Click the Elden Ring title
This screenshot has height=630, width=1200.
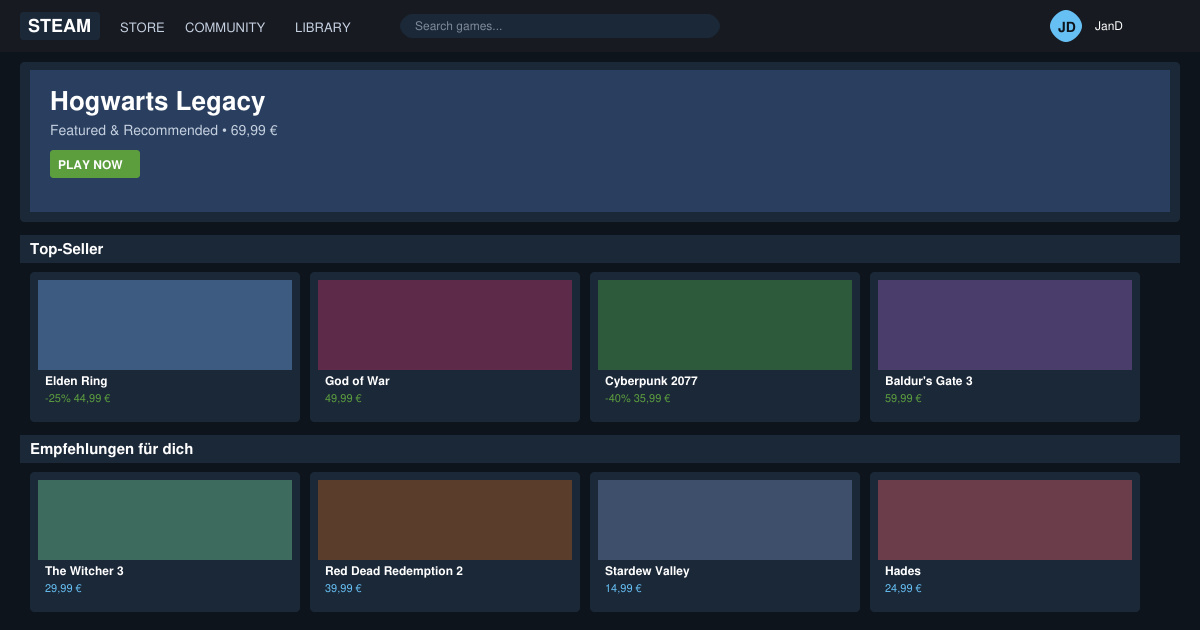pos(76,381)
